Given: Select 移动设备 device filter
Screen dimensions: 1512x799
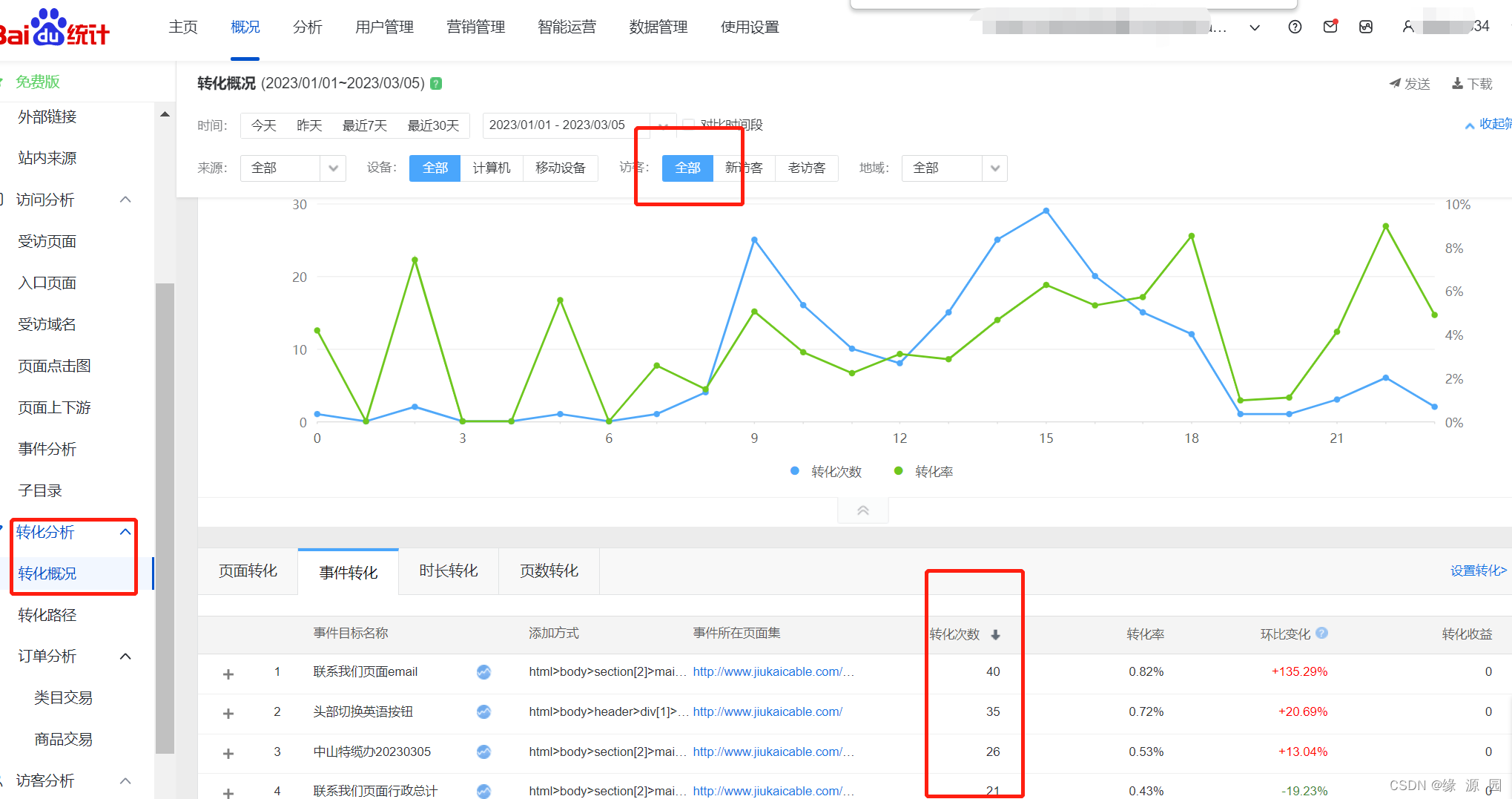Looking at the screenshot, I should [x=561, y=168].
